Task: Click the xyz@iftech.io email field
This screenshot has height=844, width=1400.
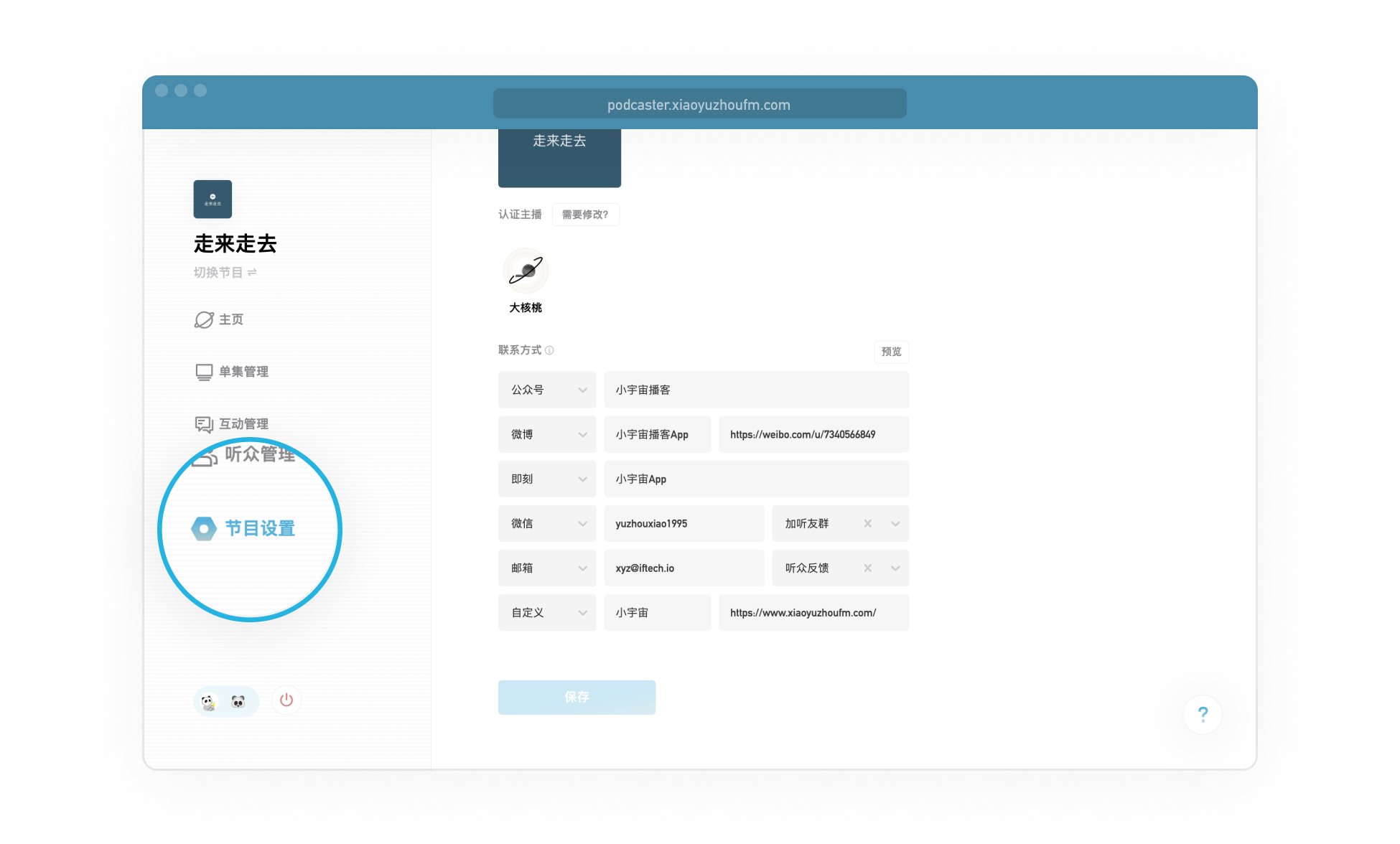Action: click(684, 568)
